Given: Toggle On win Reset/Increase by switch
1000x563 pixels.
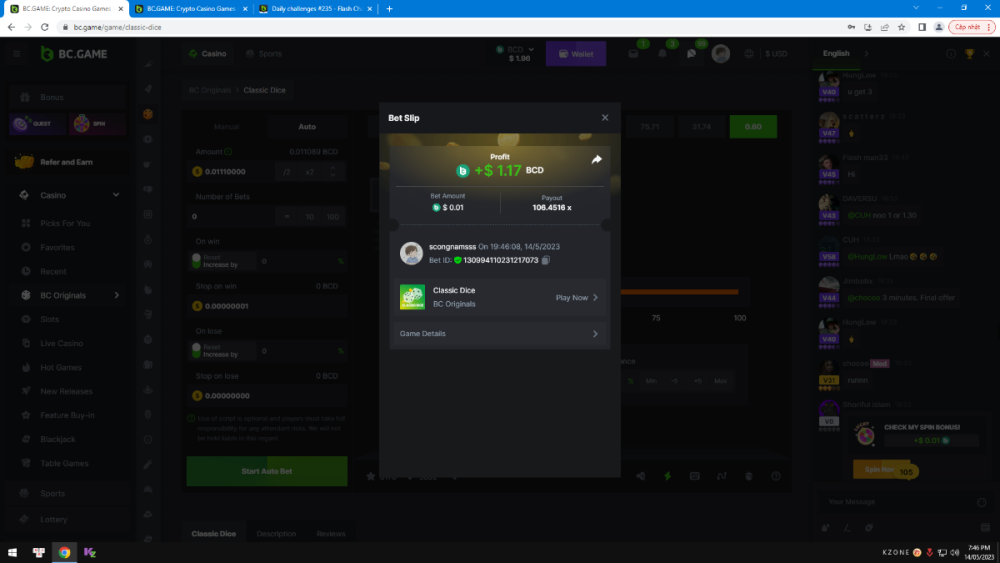Looking at the screenshot, I should [196, 261].
